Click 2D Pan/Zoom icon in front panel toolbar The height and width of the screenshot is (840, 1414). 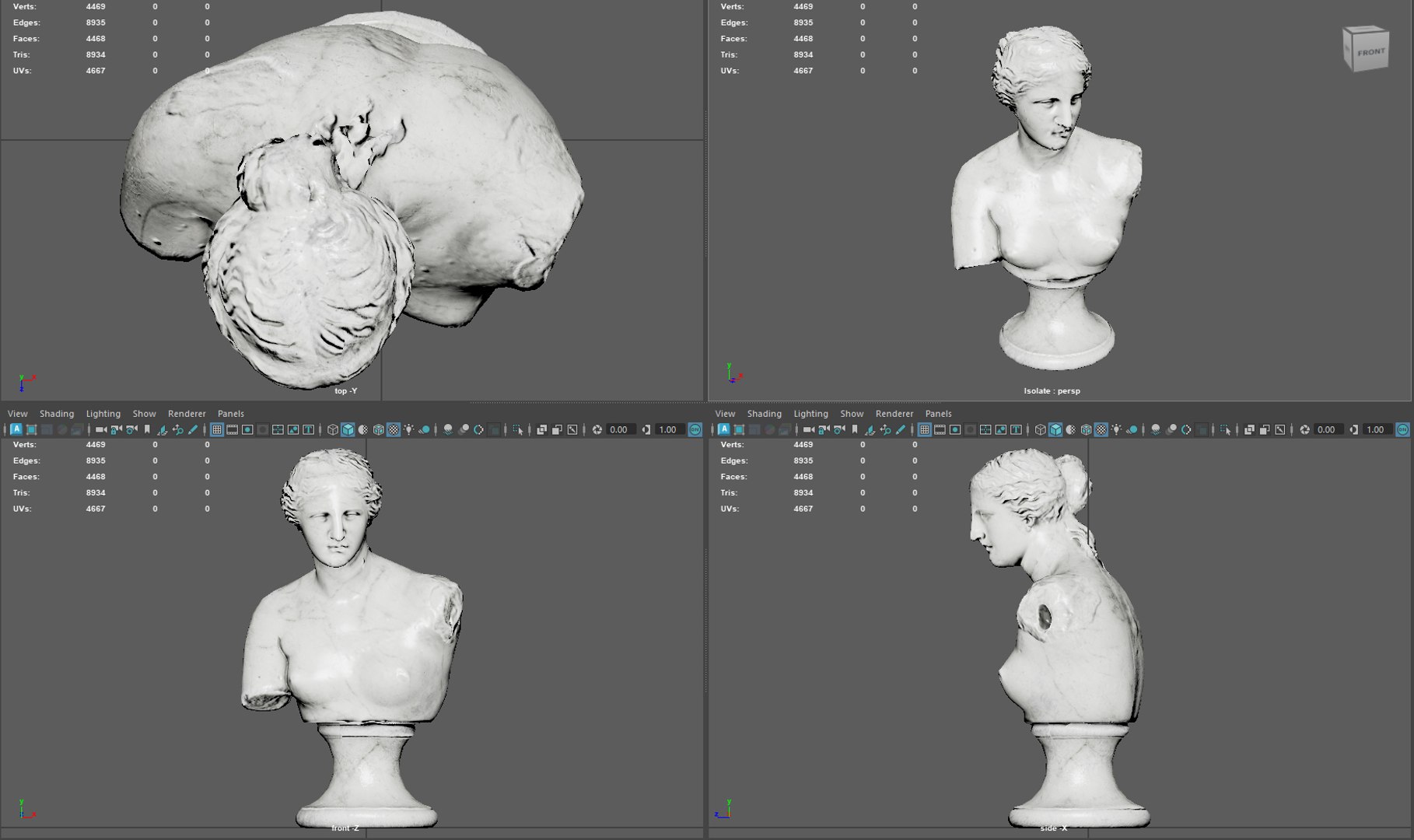(177, 429)
